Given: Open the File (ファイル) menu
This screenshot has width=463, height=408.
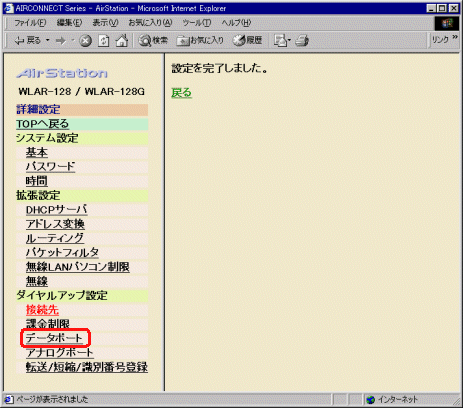Looking at the screenshot, I should tap(30, 23).
